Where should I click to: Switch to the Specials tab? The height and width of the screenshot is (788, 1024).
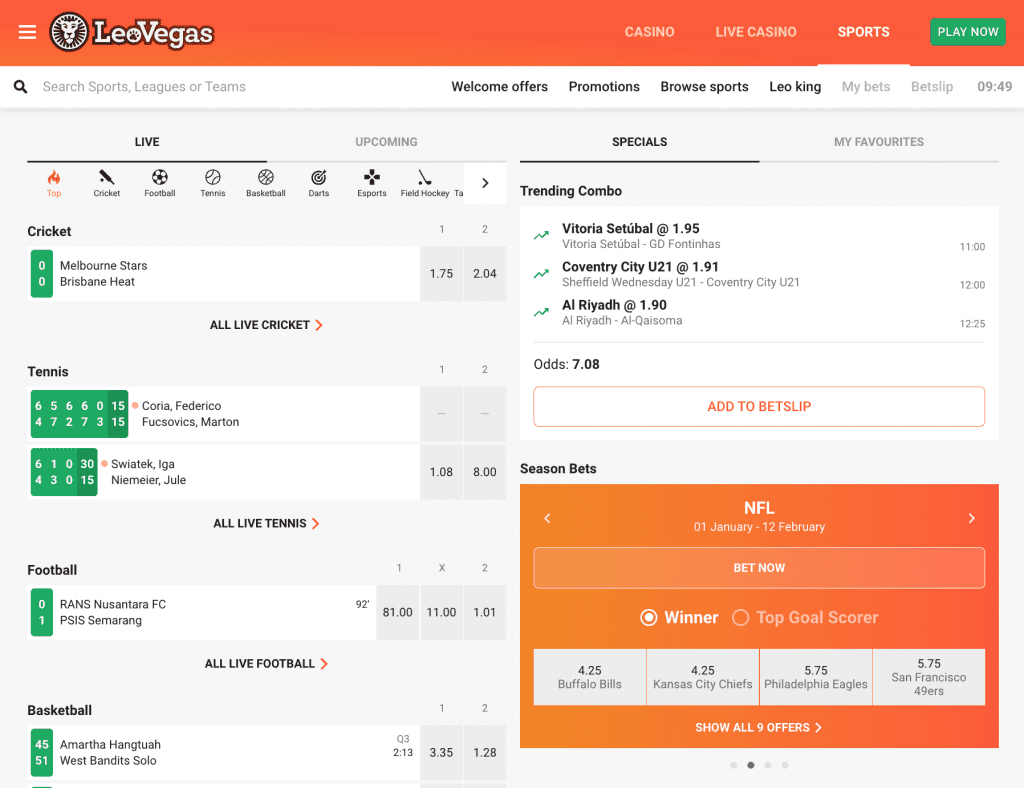click(639, 142)
